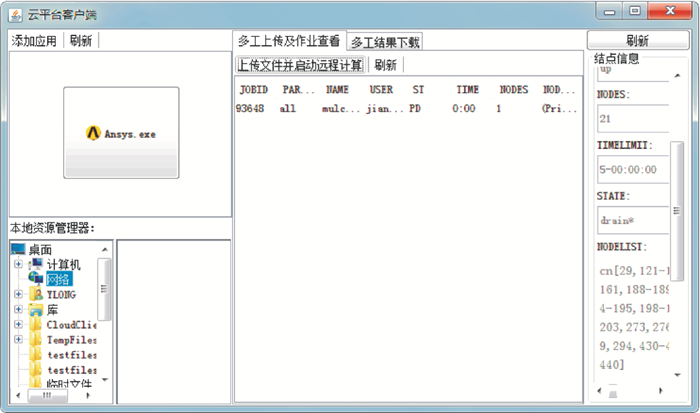This screenshot has height=413, width=700.
Task: Click the Ansys.exe application icon
Action: coord(94,133)
